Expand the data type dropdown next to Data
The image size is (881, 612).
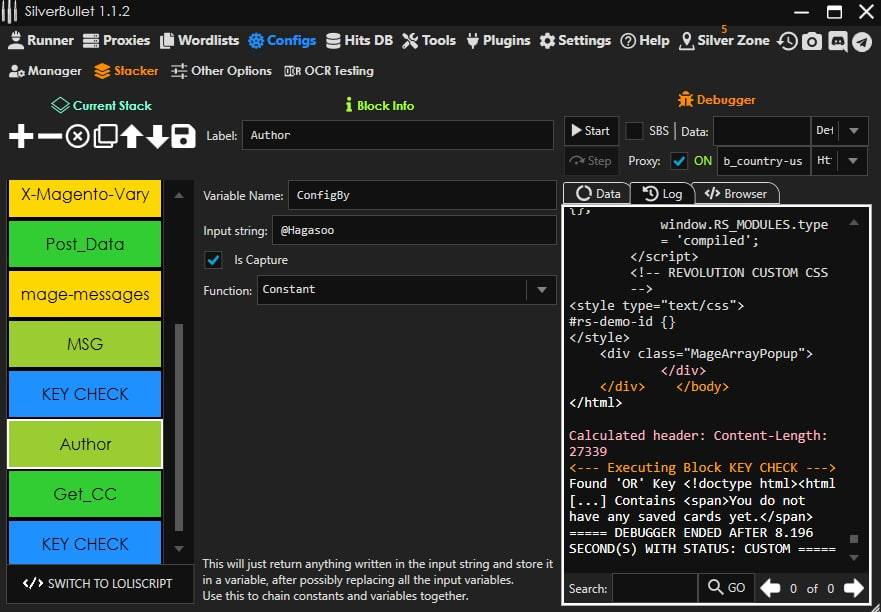(853, 131)
